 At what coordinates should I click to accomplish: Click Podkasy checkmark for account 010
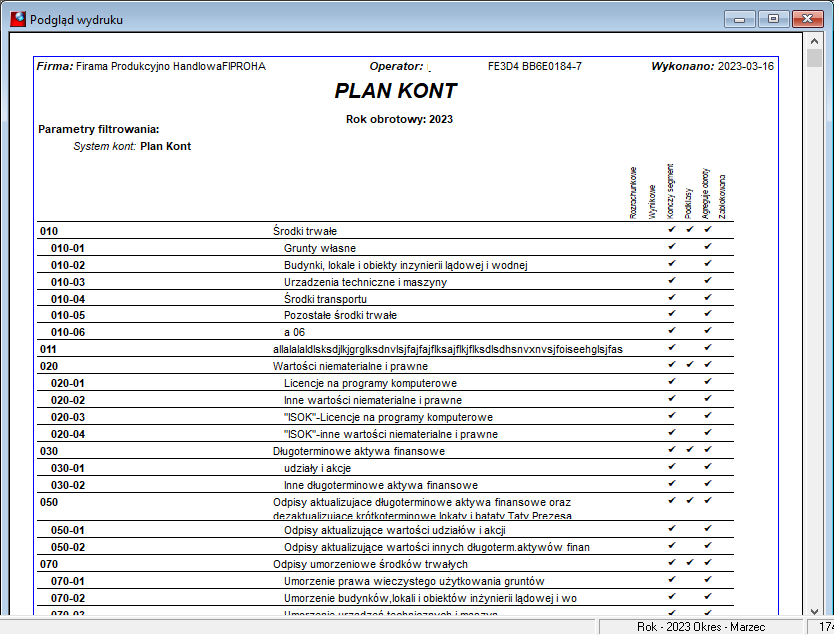click(690, 229)
